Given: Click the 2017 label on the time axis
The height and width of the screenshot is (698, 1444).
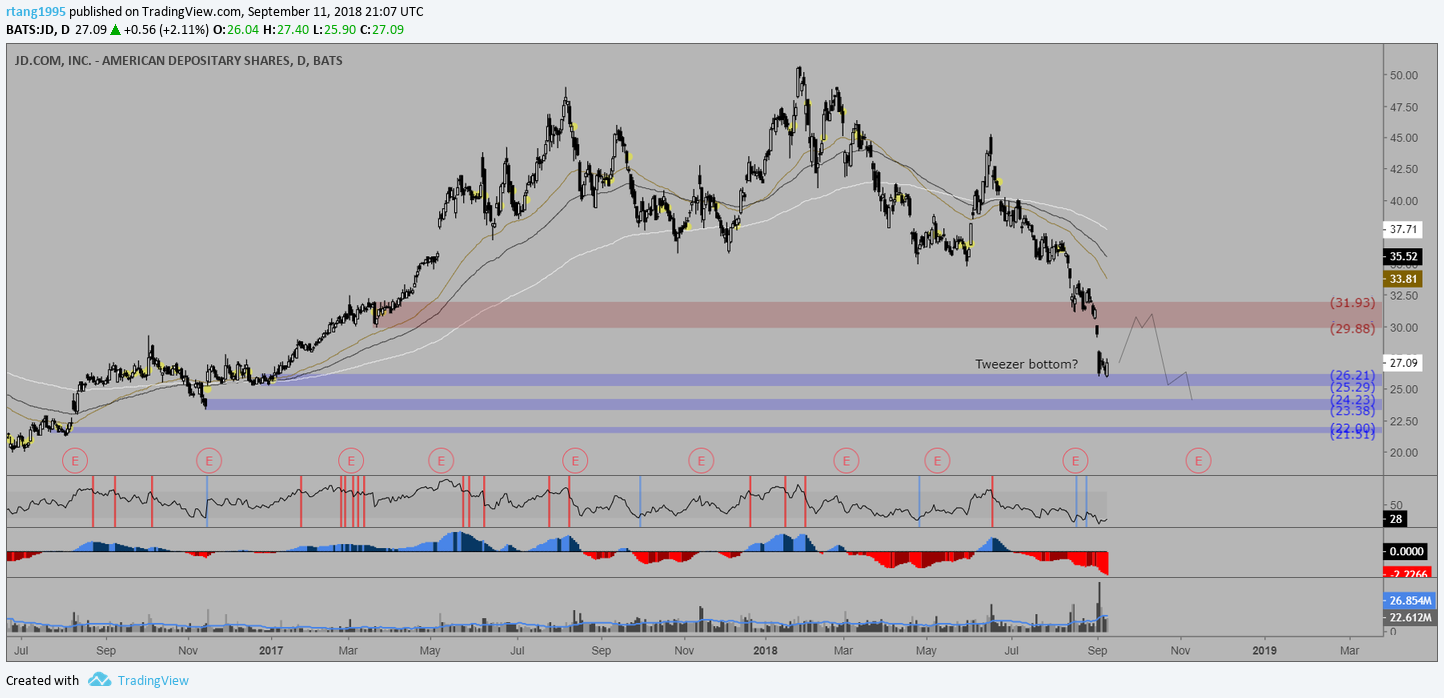Looking at the screenshot, I should (x=272, y=650).
